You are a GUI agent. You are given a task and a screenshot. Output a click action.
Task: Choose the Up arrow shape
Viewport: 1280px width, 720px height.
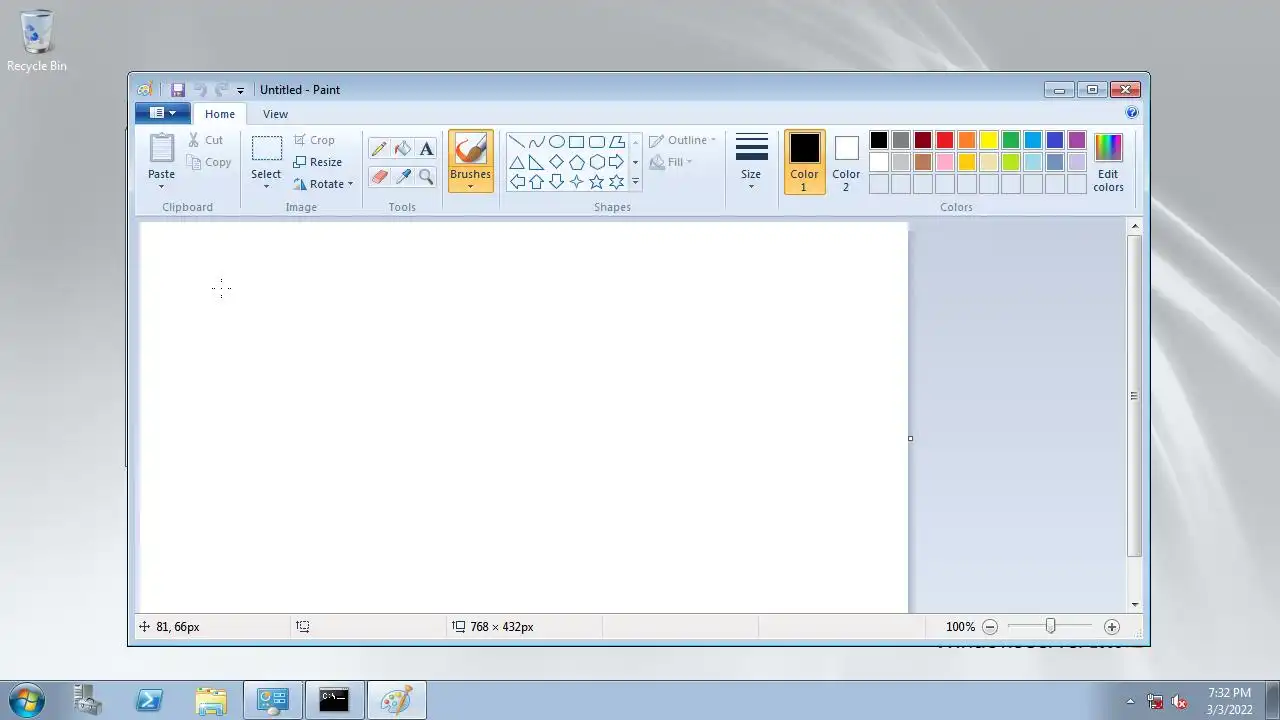537,182
